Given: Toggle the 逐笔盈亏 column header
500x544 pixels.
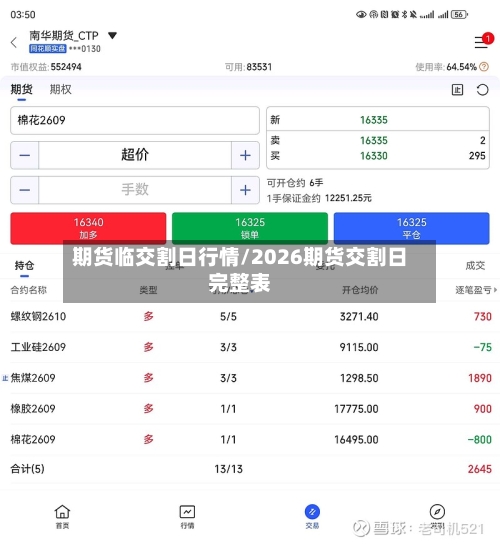Looking at the screenshot, I should pos(476,290).
